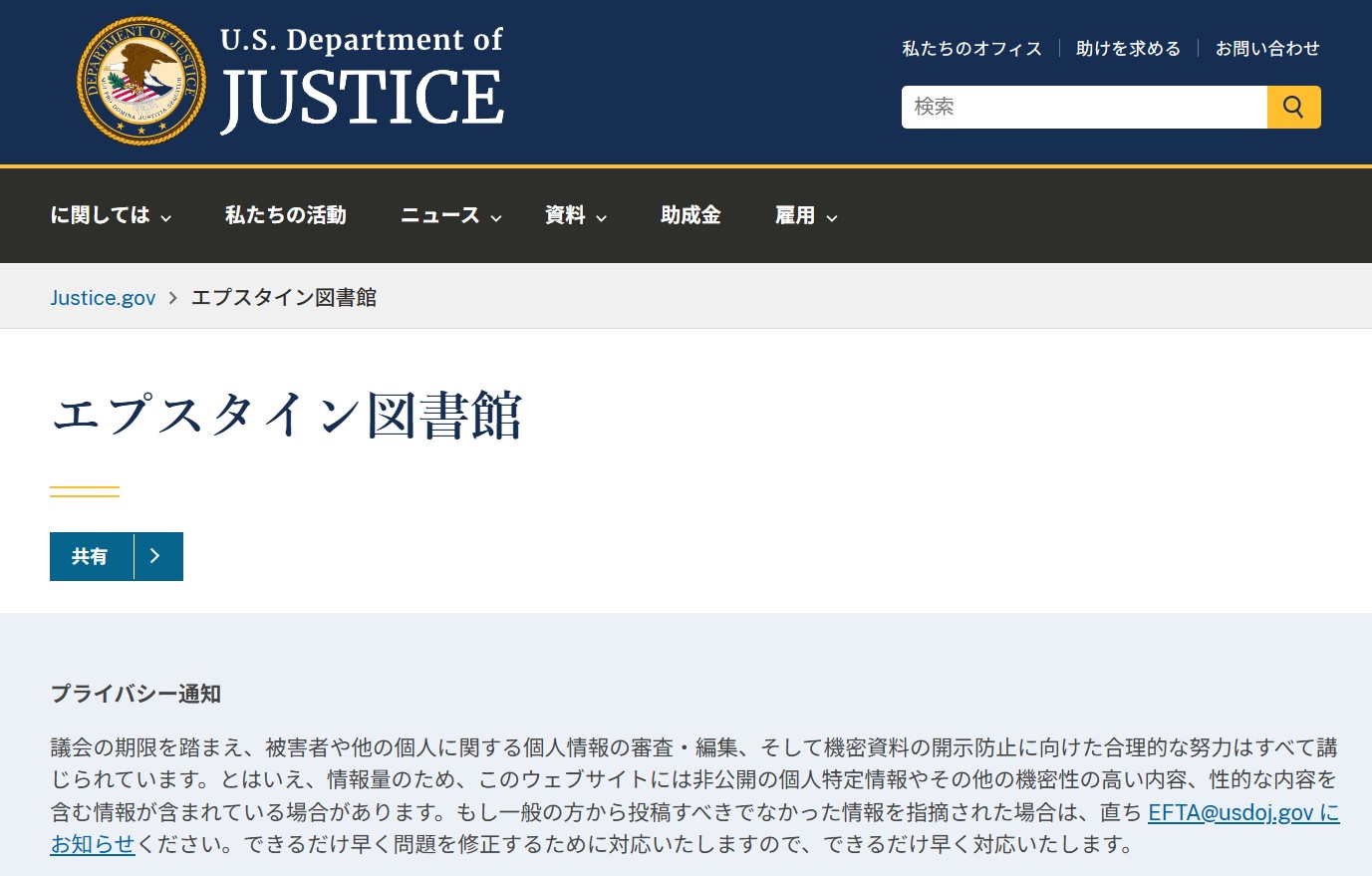The height and width of the screenshot is (876, 1372).
Task: Follow the Justice.gov breadcrumb link
Action: [x=103, y=297]
